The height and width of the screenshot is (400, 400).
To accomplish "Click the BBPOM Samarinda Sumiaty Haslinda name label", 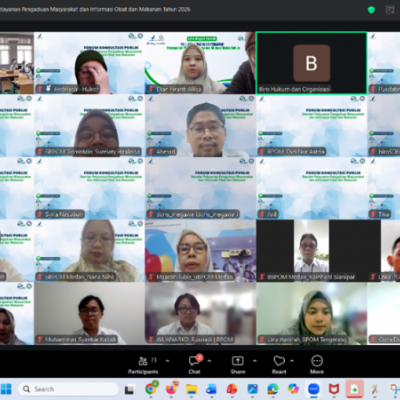I will click(92, 152).
